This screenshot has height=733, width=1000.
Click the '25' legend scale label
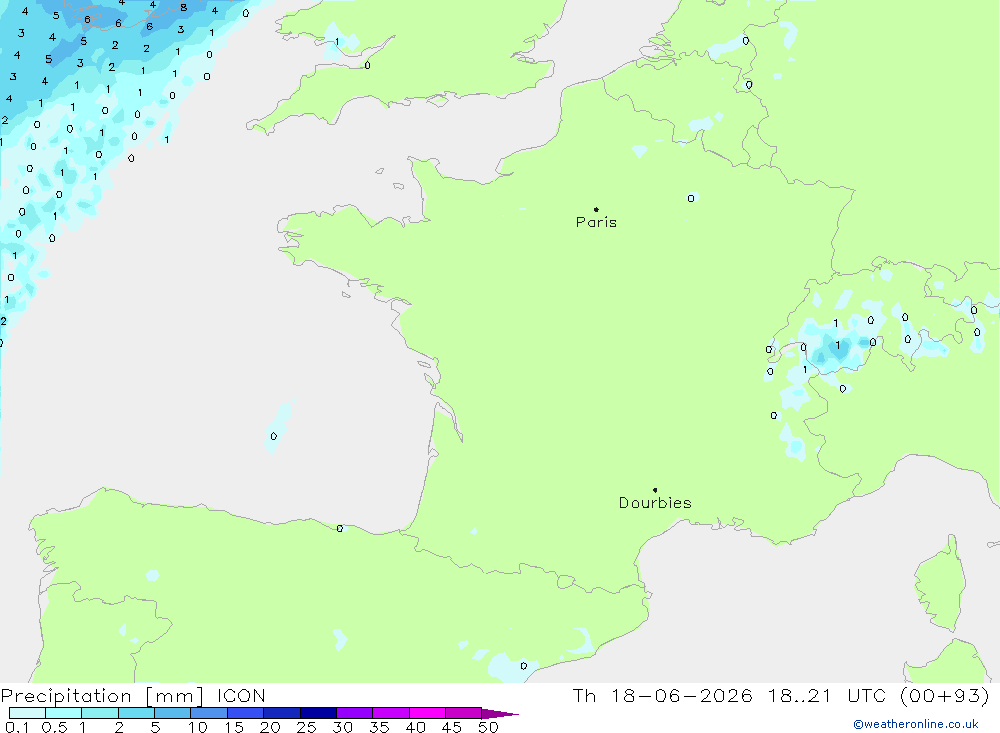tap(307, 727)
